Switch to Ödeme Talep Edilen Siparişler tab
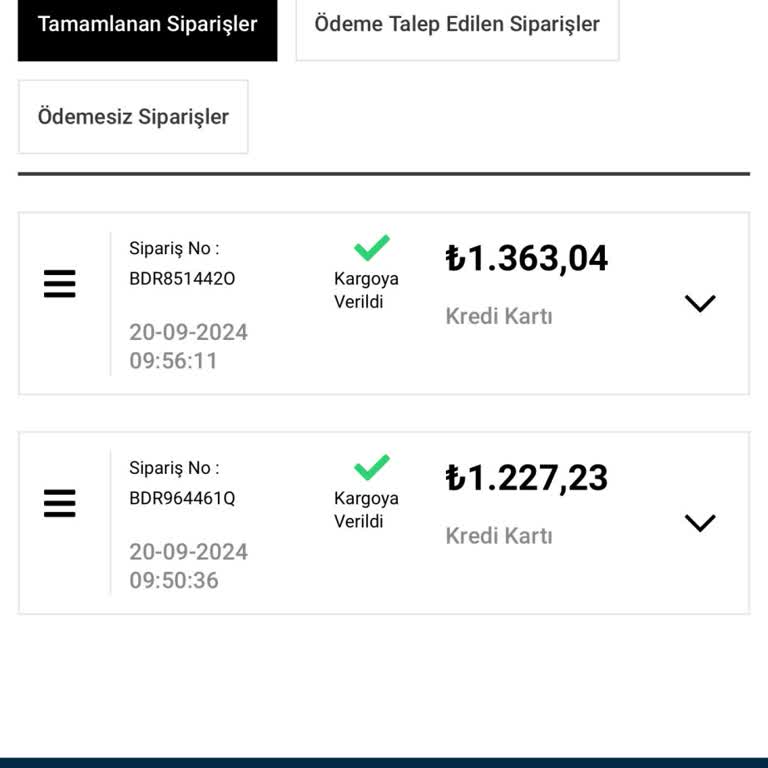The image size is (768, 768). click(x=457, y=24)
